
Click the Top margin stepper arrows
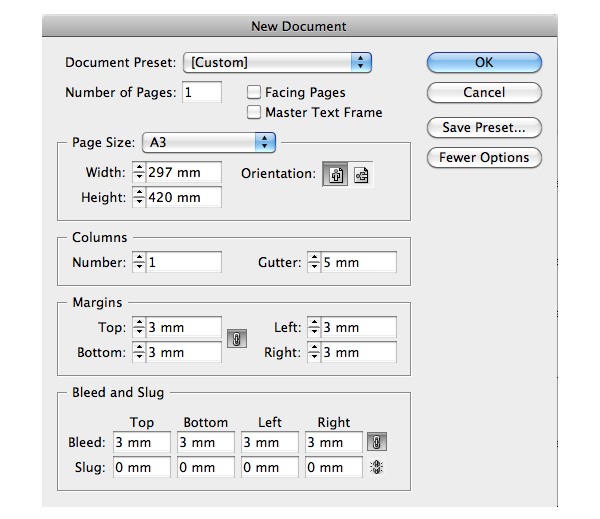(139, 327)
